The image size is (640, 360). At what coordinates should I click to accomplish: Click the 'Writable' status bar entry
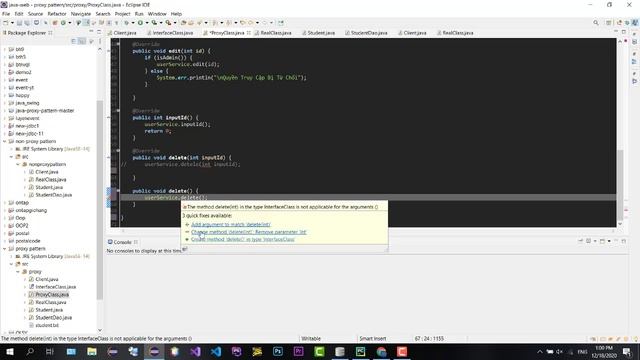(311, 338)
